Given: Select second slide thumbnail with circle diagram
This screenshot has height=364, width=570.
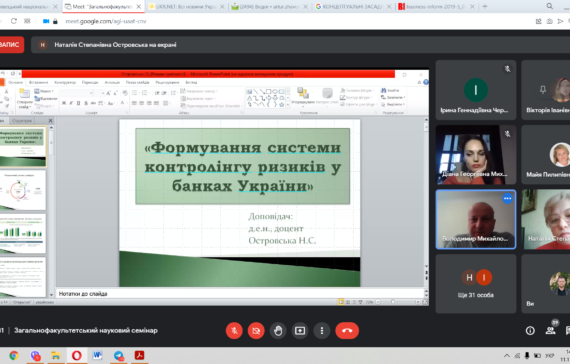Looking at the screenshot, I should pos(23,190).
